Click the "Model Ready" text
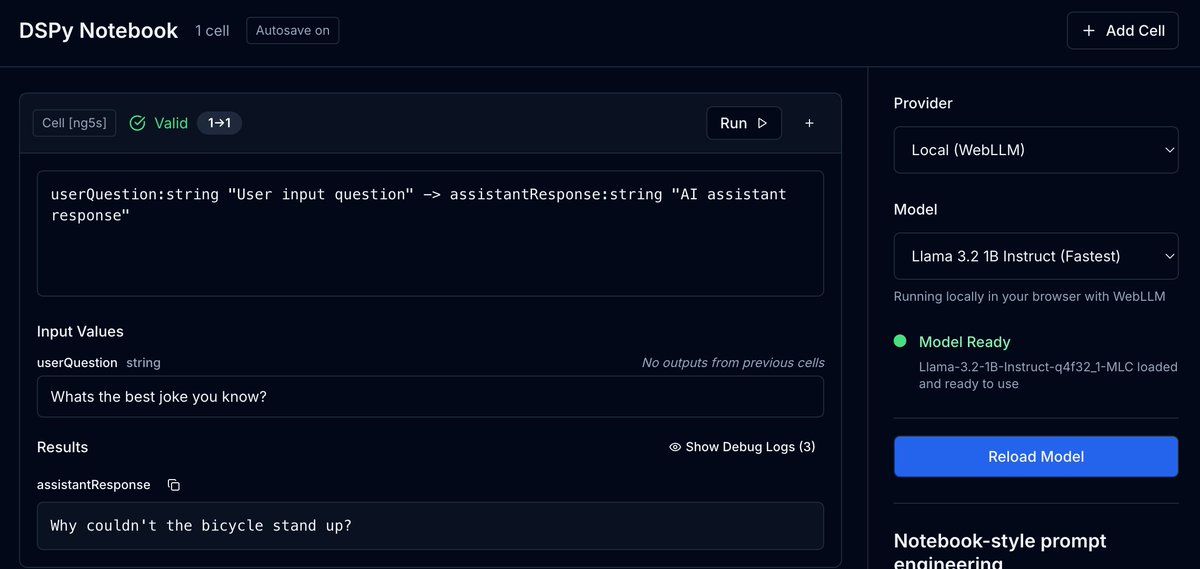This screenshot has height=569, width=1200. 964,342
